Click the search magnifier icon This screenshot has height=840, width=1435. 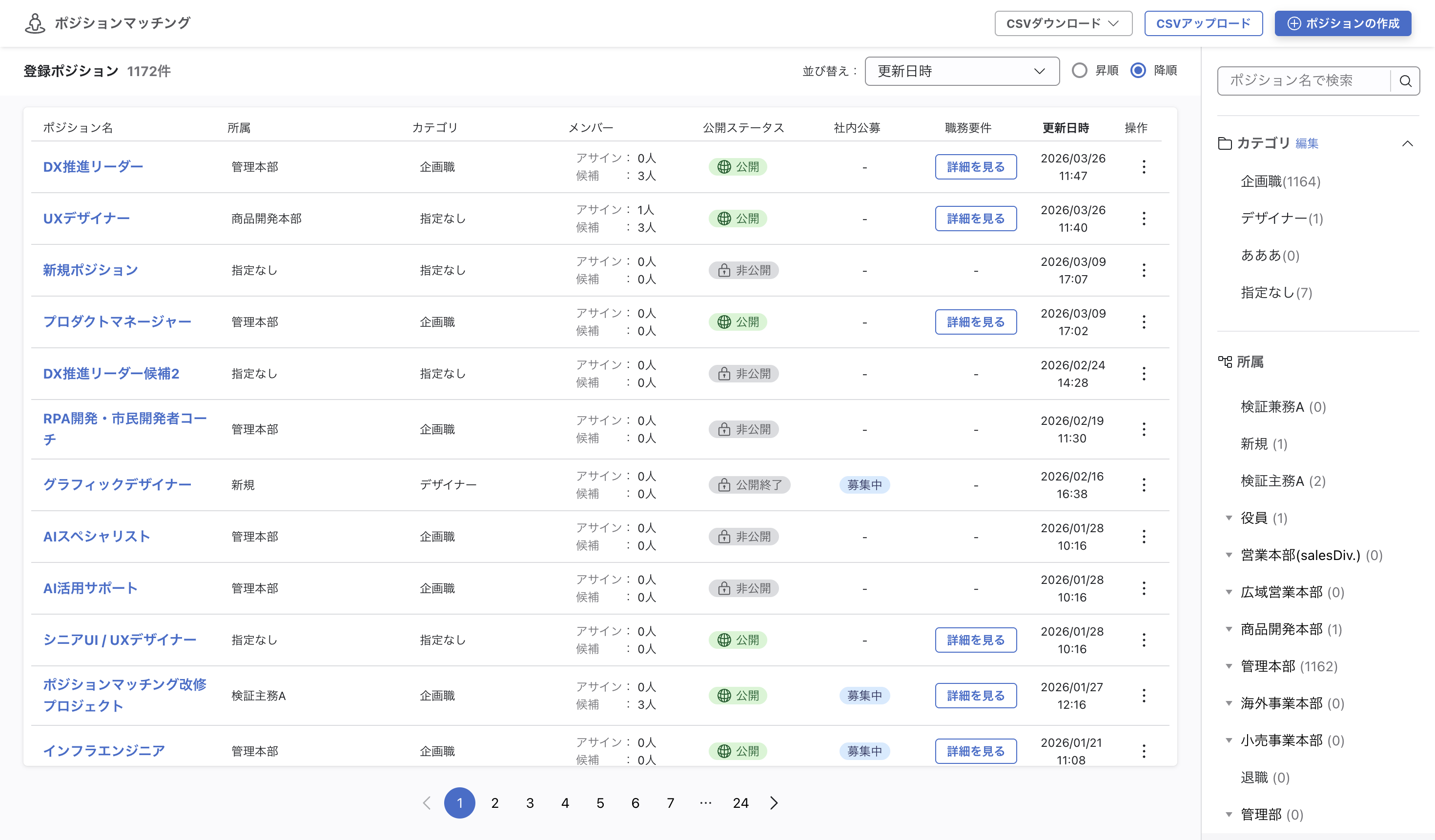tap(1405, 81)
